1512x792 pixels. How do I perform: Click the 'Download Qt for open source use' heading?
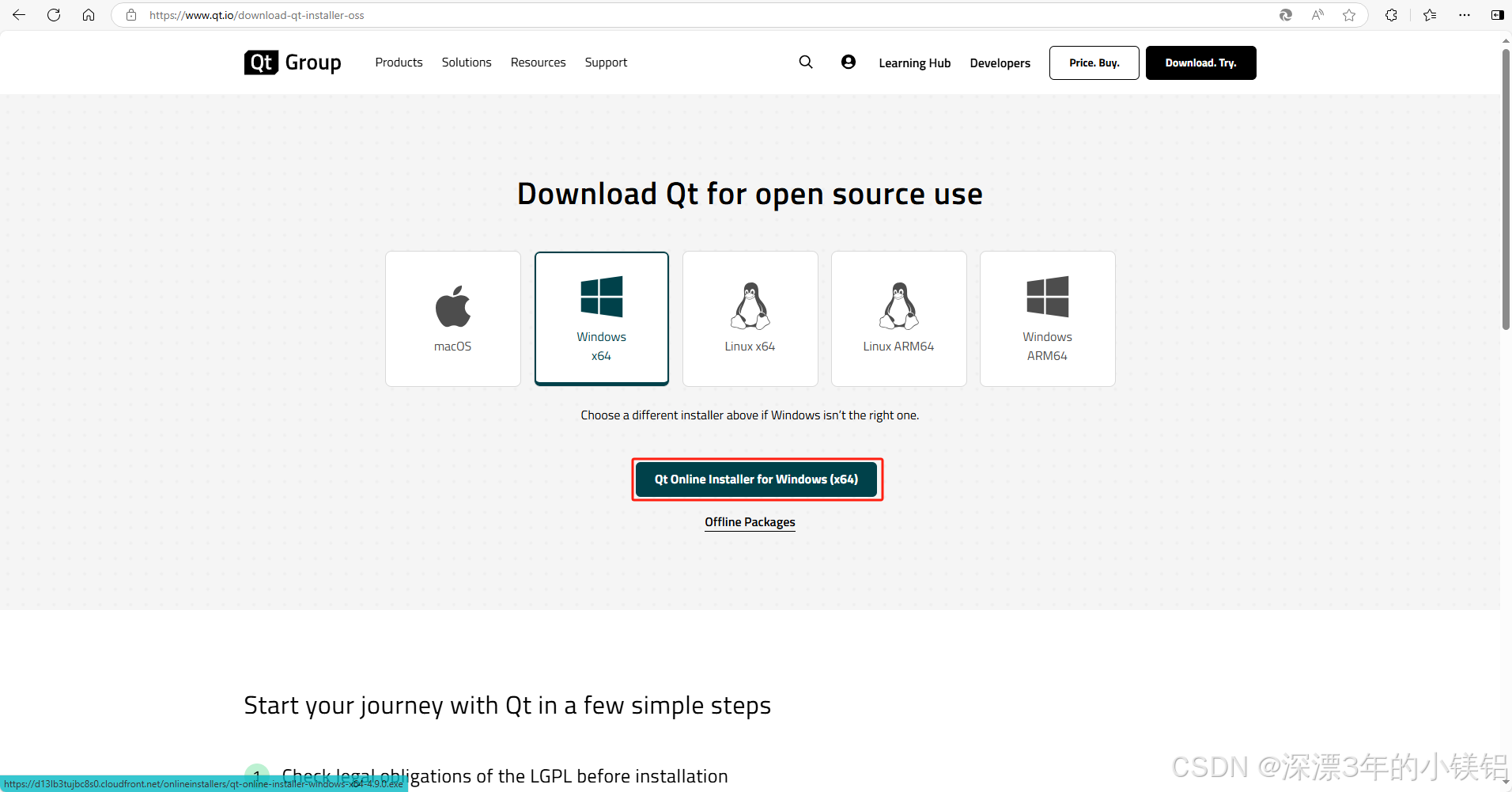click(x=750, y=194)
